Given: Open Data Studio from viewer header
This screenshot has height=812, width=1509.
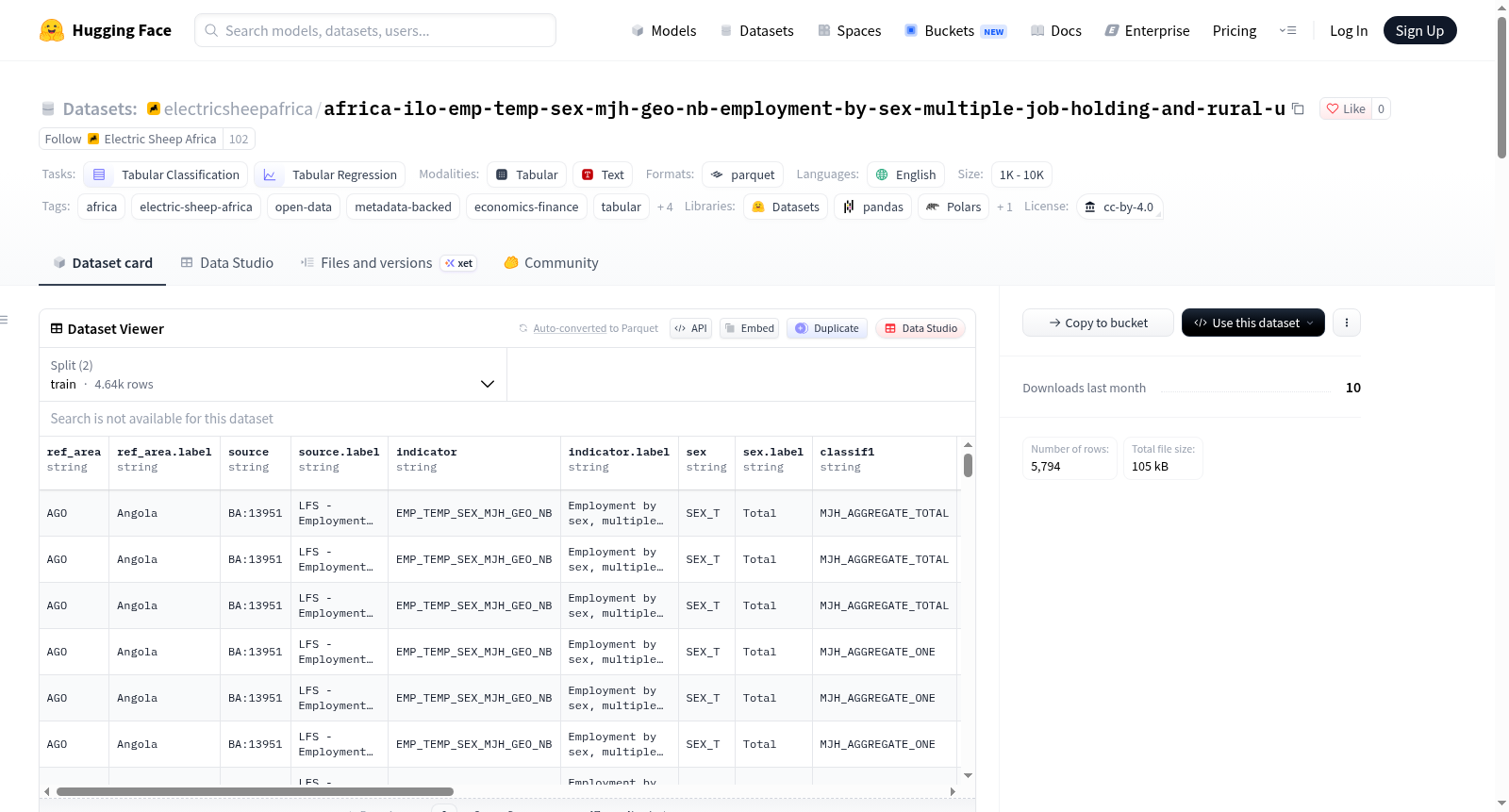Looking at the screenshot, I should tap(920, 328).
